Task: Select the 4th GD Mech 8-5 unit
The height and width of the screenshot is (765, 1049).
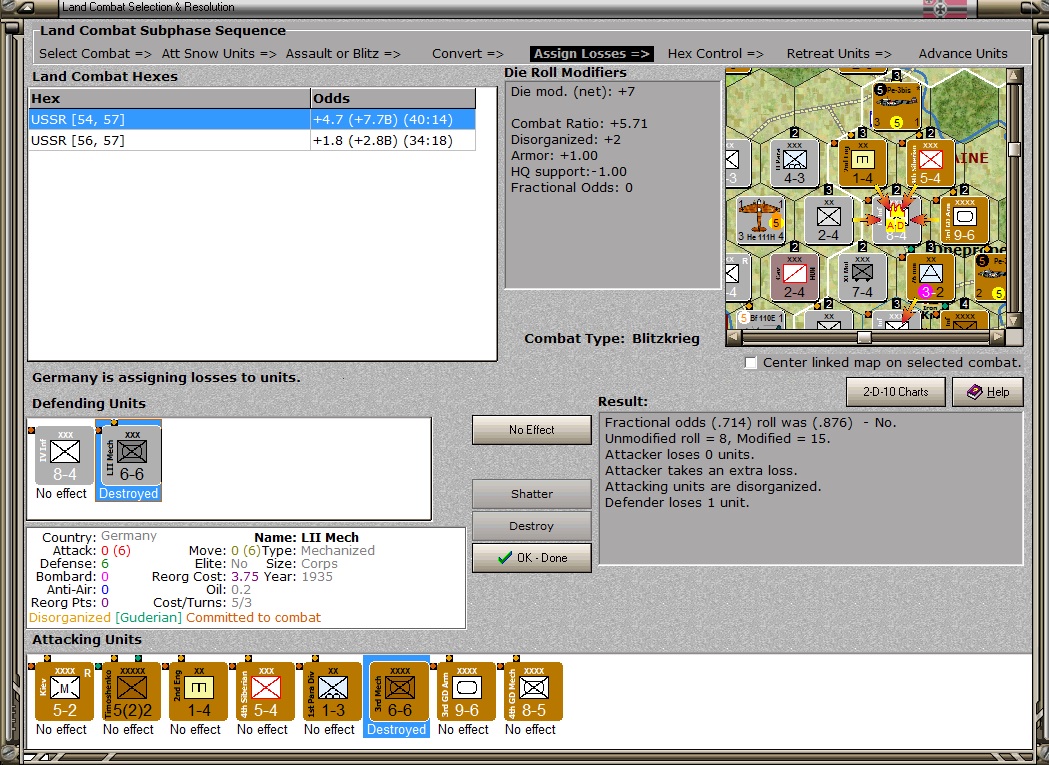Action: [533, 691]
